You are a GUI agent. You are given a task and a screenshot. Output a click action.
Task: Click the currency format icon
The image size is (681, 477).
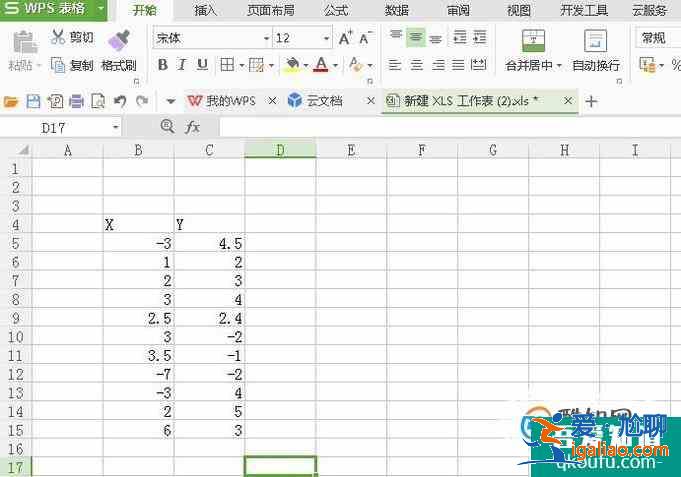(x=648, y=65)
